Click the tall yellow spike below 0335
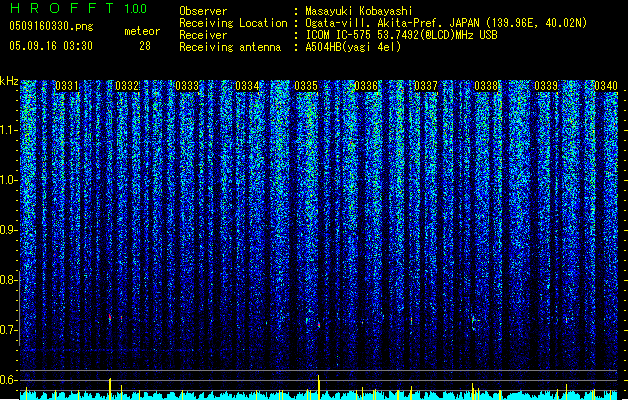Image resolution: width=629 pixels, height=400 pixels. tap(319, 387)
